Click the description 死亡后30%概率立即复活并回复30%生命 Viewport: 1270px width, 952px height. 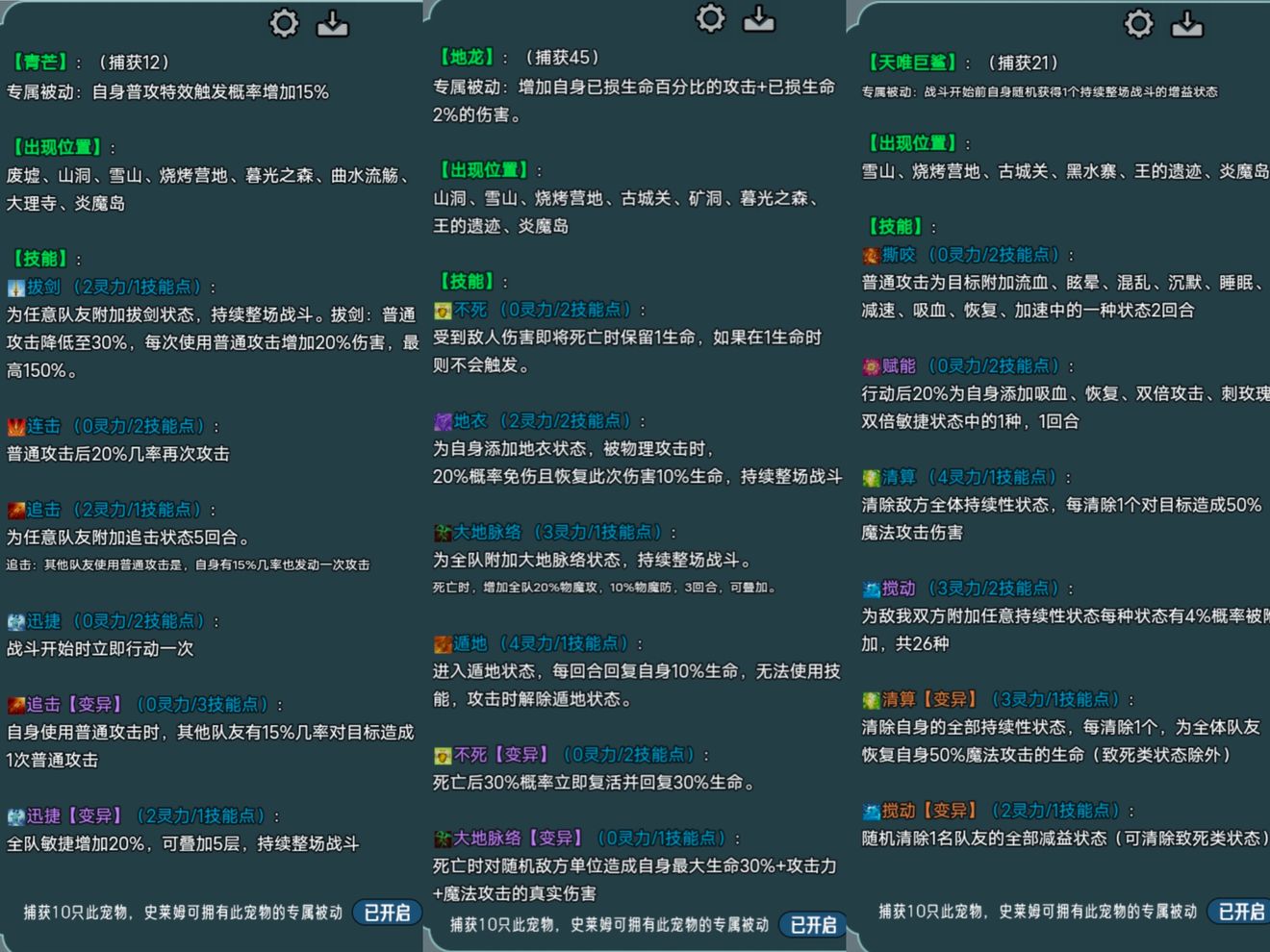596,783
